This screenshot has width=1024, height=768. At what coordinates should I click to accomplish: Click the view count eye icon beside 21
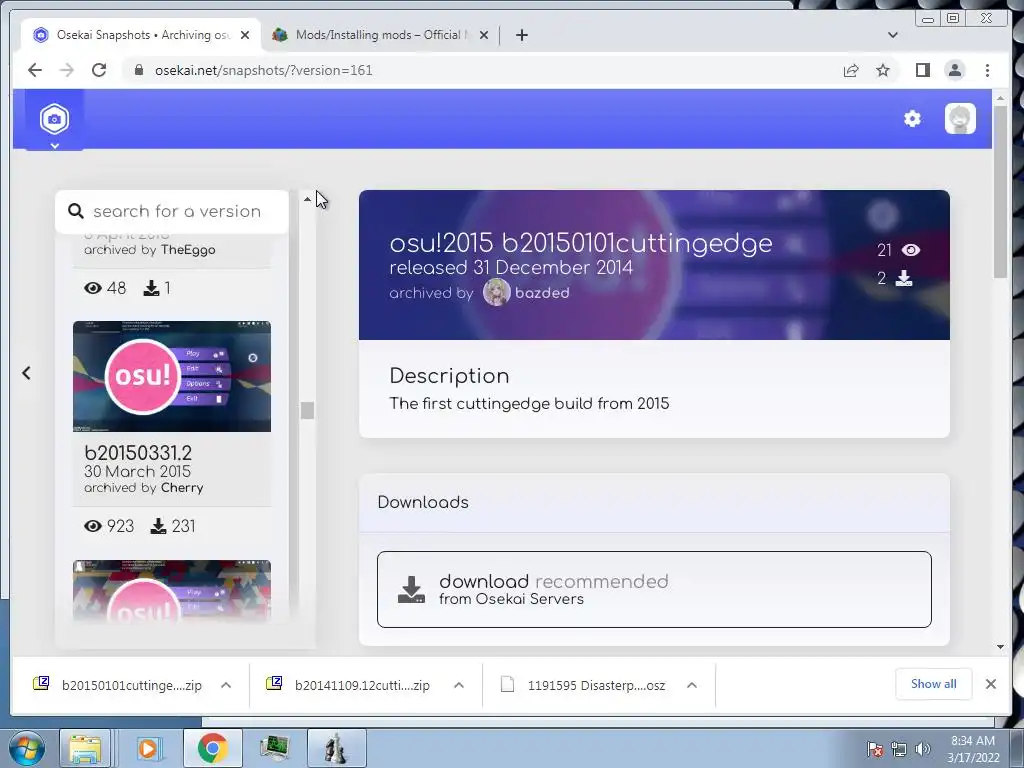911,250
